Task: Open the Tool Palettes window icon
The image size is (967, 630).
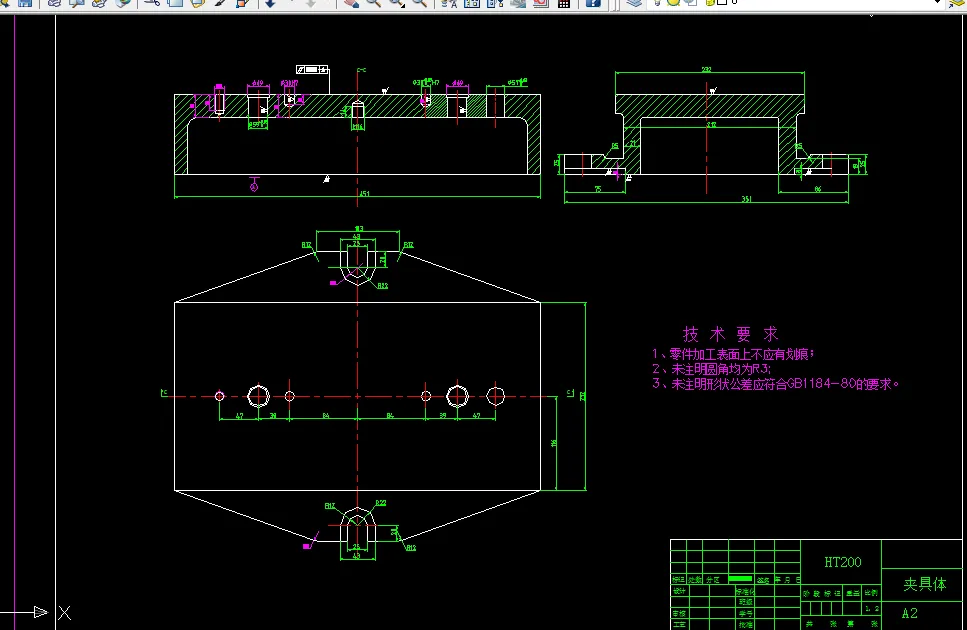Action: pyautogui.click(x=495, y=2)
